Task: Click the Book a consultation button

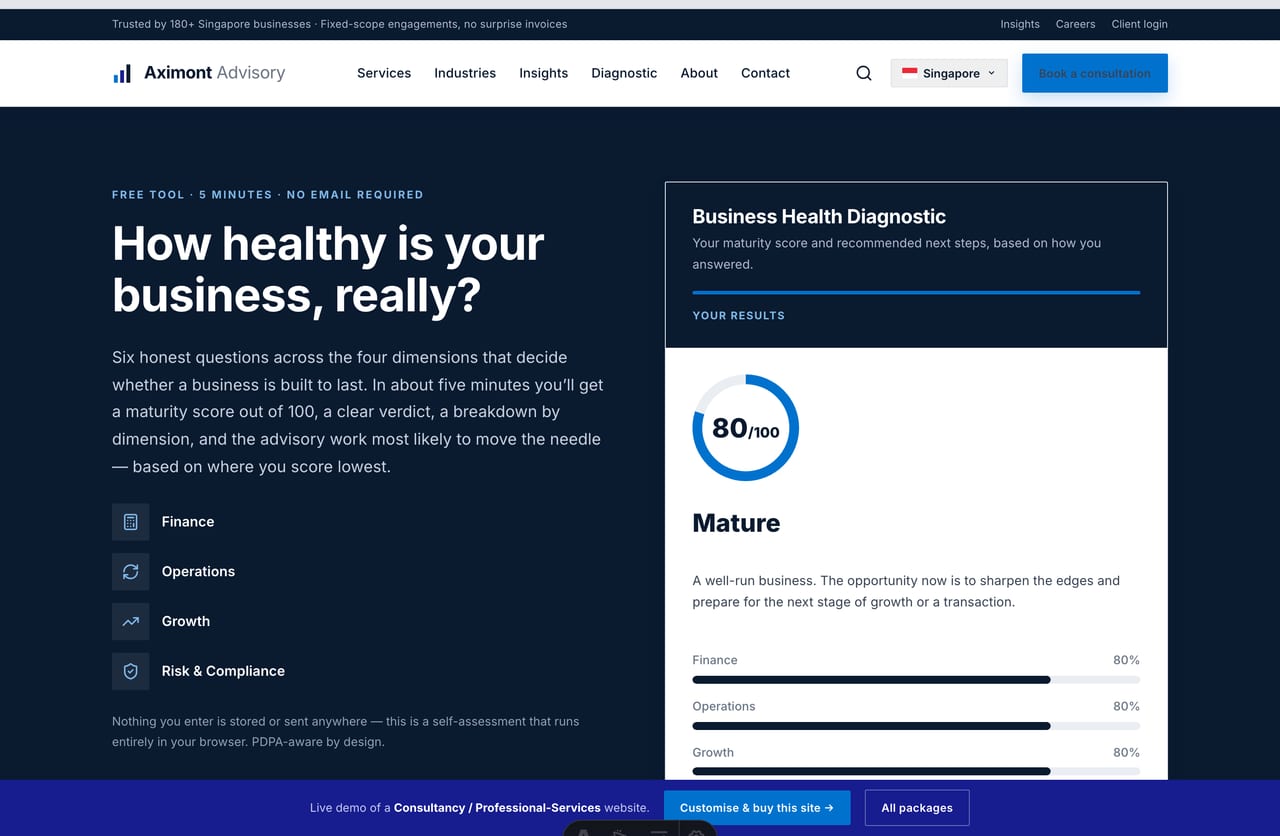Action: (1095, 73)
